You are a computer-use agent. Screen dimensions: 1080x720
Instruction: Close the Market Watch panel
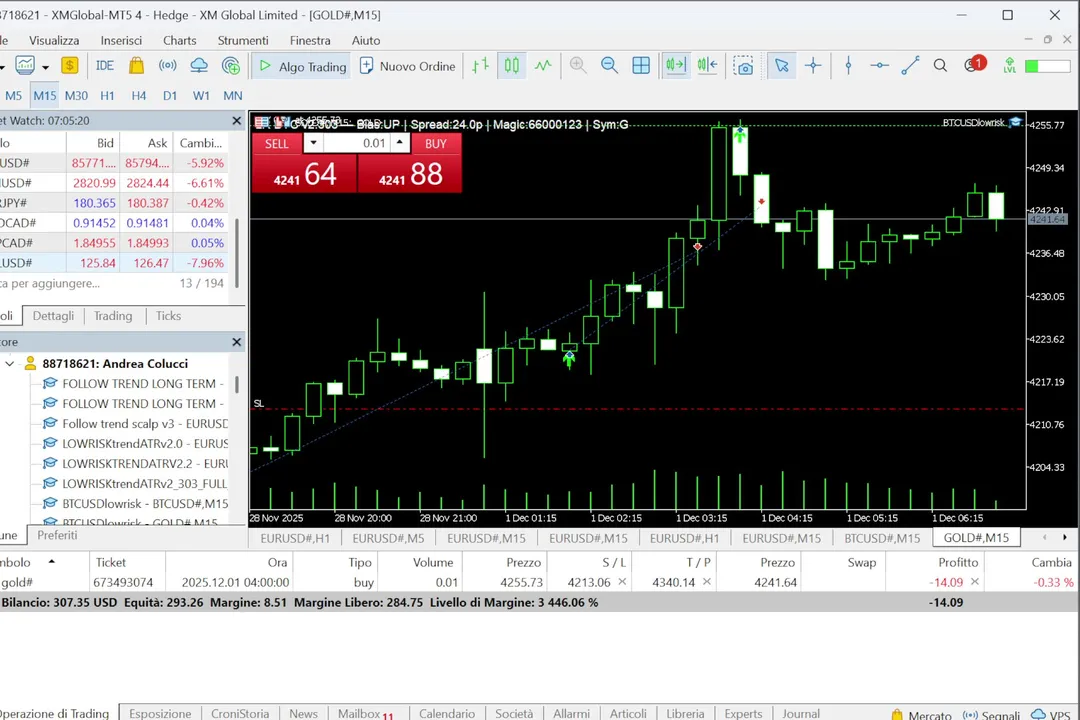237,121
